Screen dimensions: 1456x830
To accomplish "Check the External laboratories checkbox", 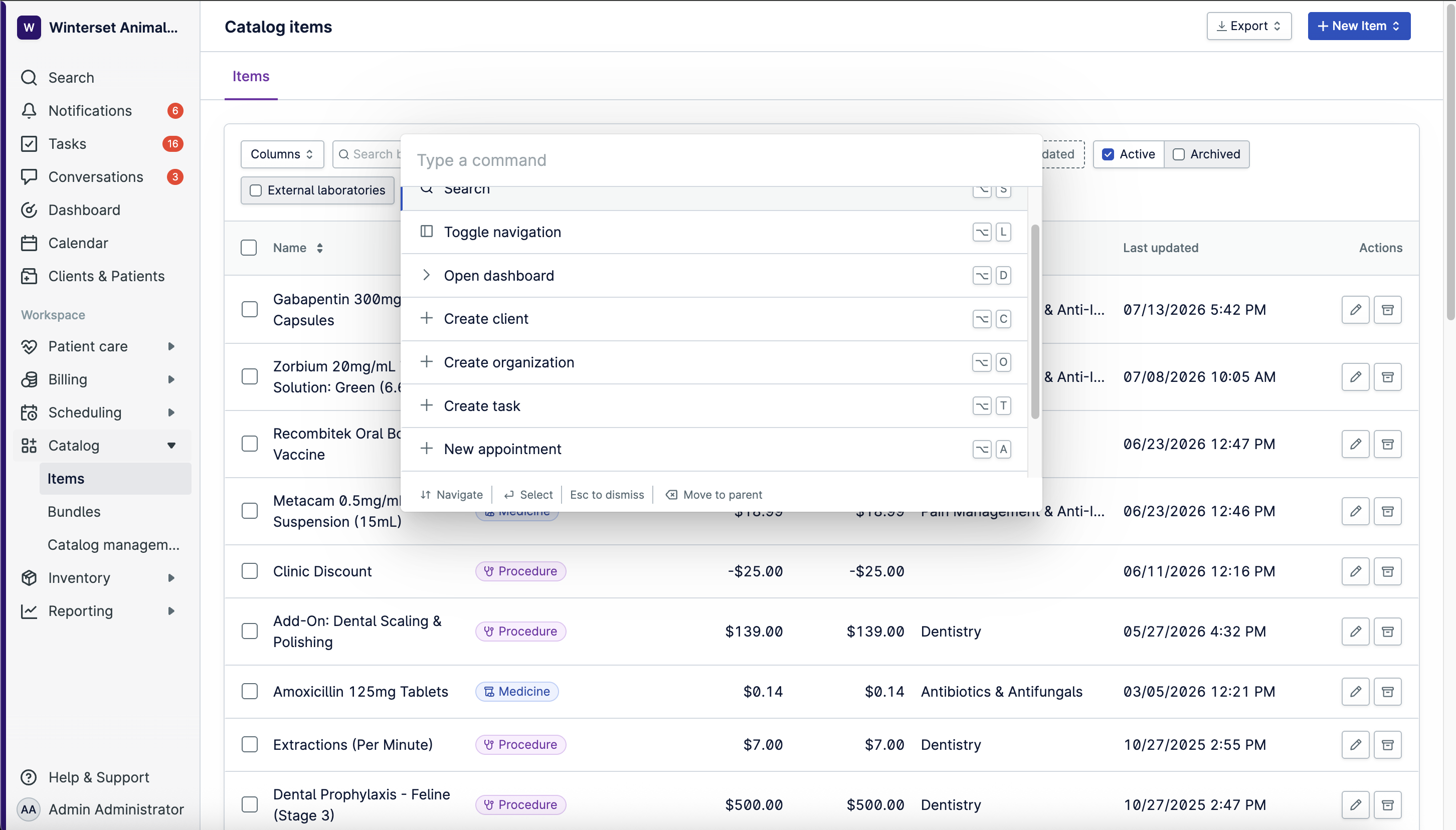I will click(256, 190).
